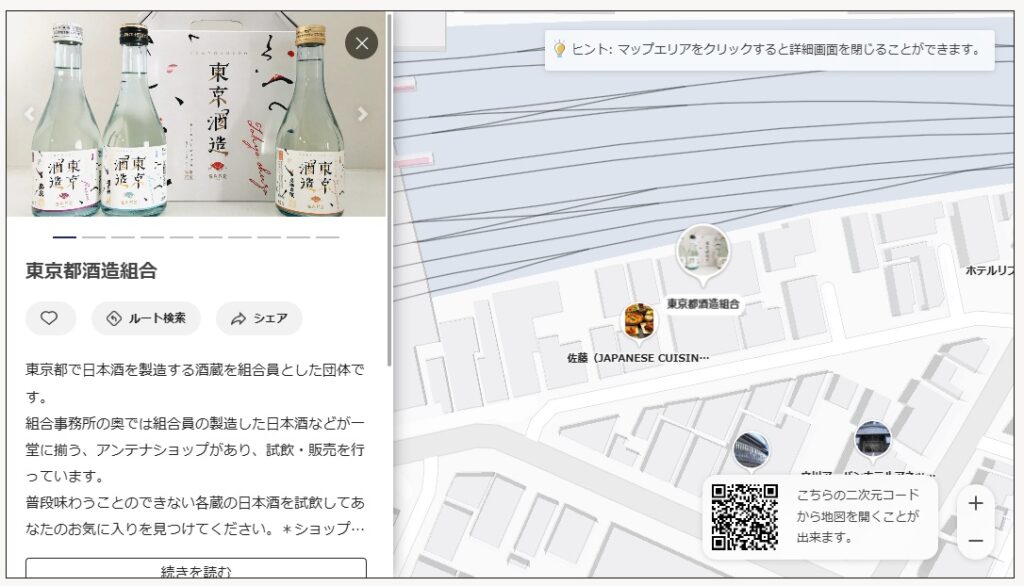Viewport: 1024px width, 586px height.
Task: Click the lightbulb hint icon
Action: point(559,49)
